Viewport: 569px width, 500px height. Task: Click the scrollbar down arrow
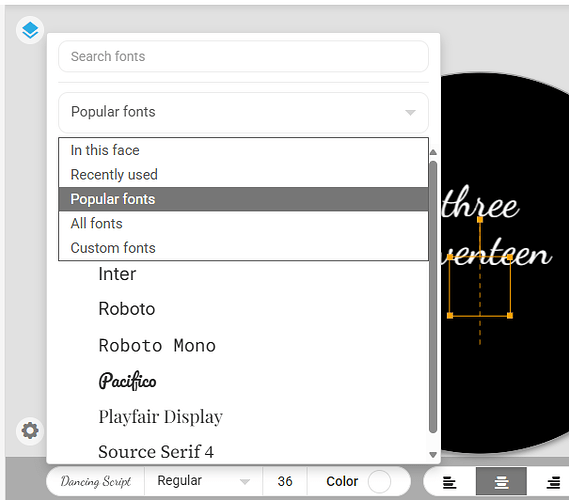433,454
